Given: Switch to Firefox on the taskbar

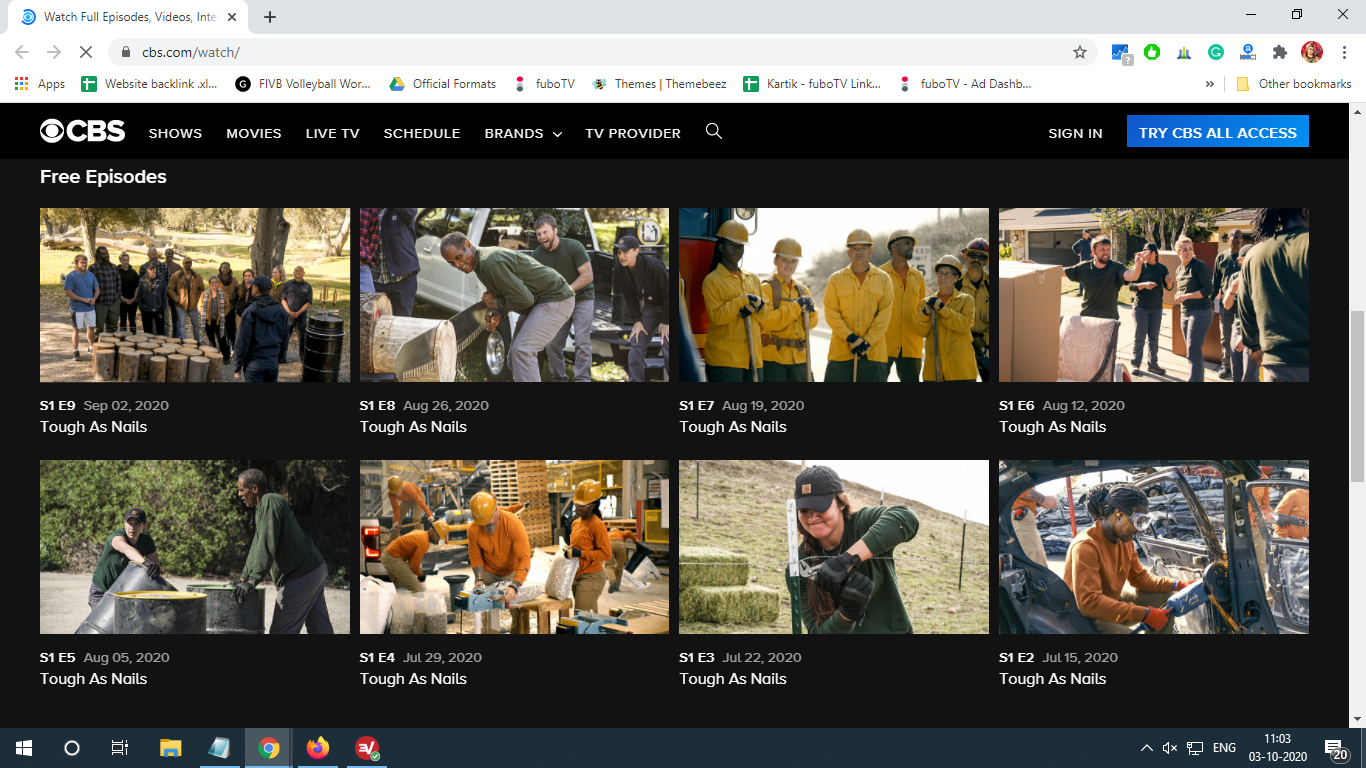Looking at the screenshot, I should click(318, 747).
